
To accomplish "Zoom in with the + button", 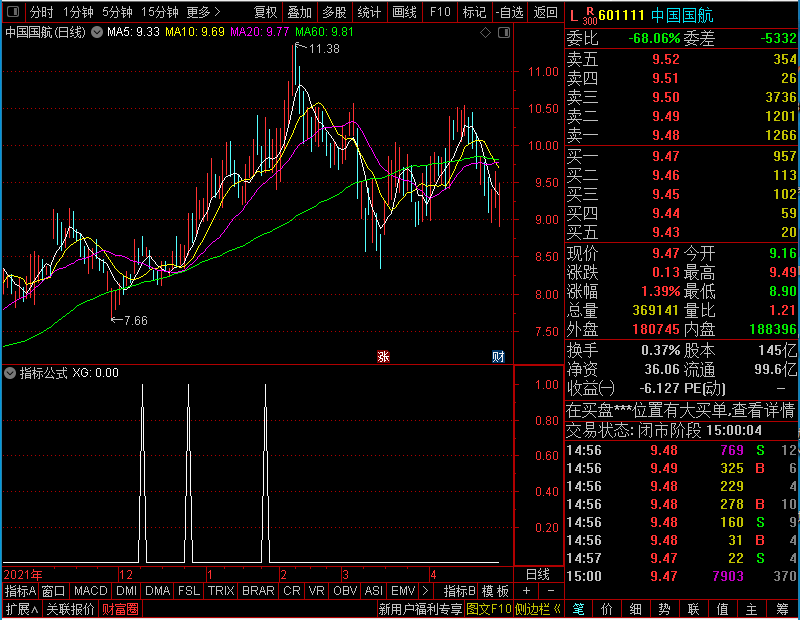I will point(527,591).
